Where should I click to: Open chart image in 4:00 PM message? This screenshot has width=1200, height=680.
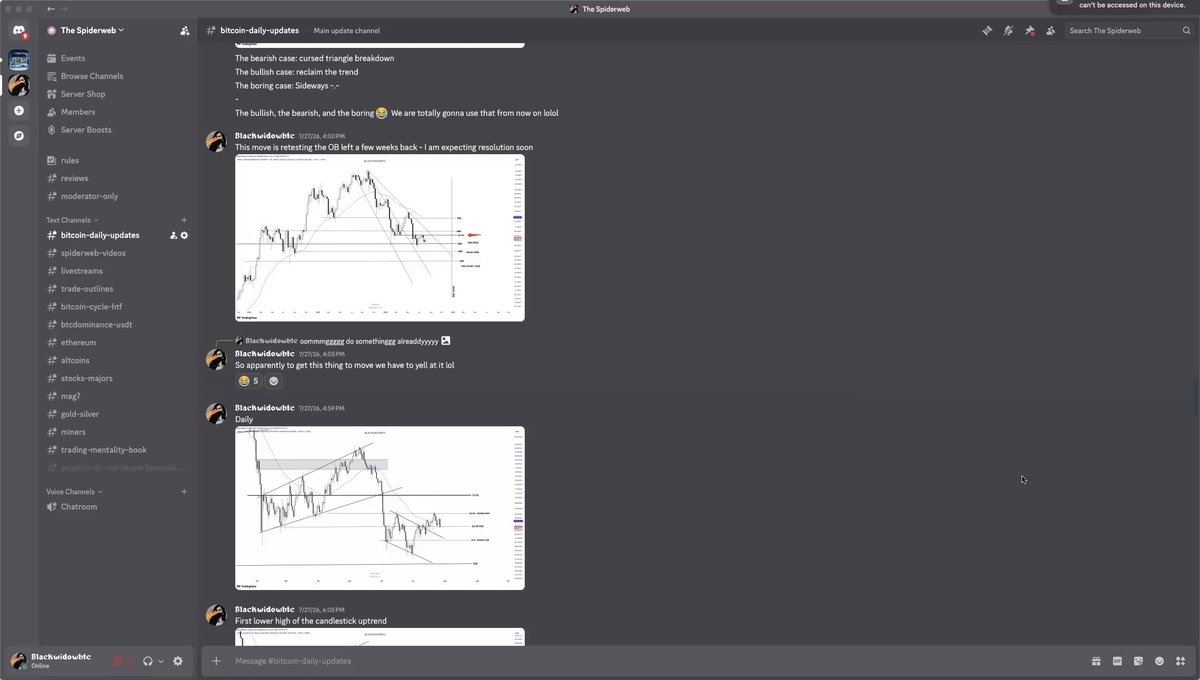[x=380, y=238]
